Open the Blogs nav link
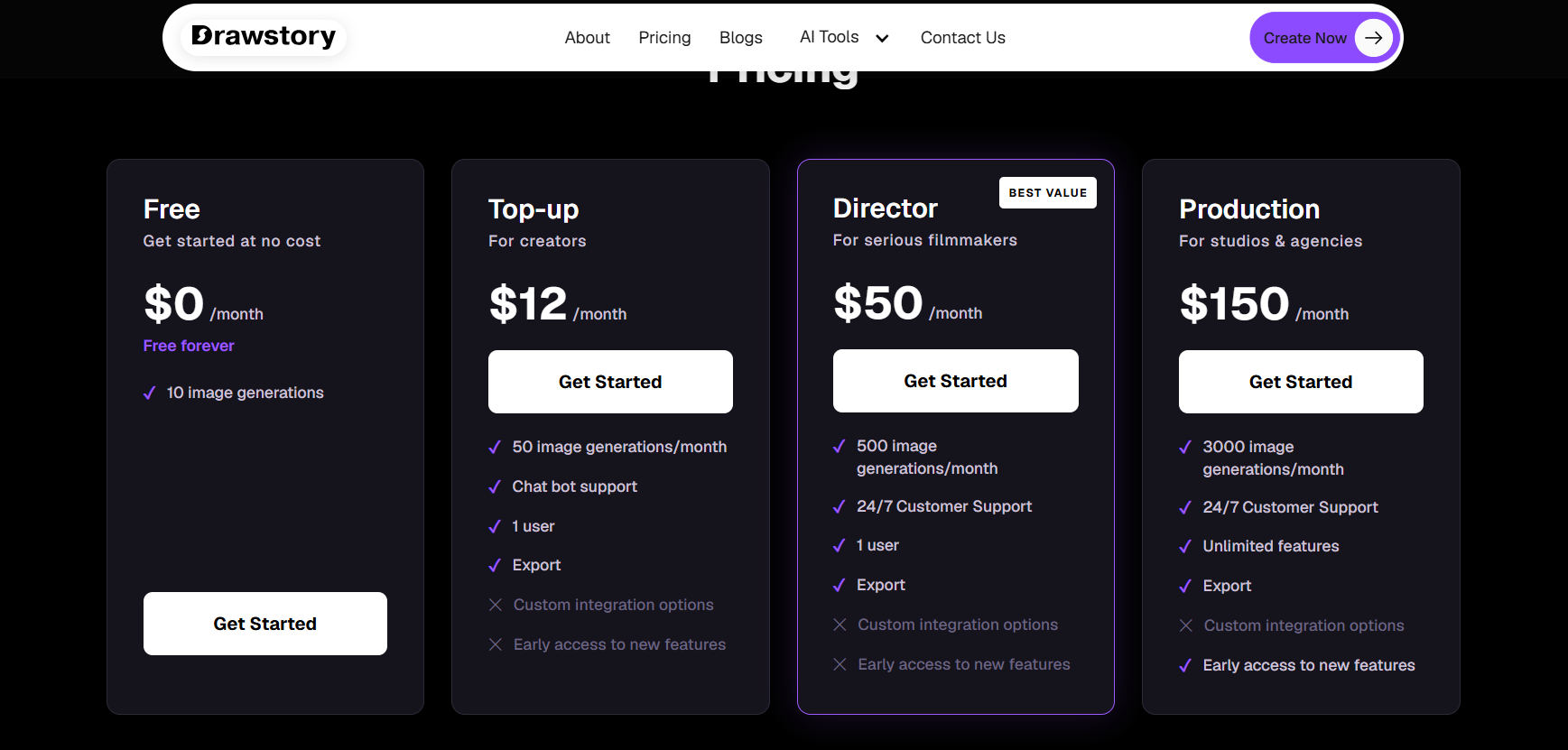This screenshot has height=750, width=1568. pyautogui.click(x=740, y=38)
